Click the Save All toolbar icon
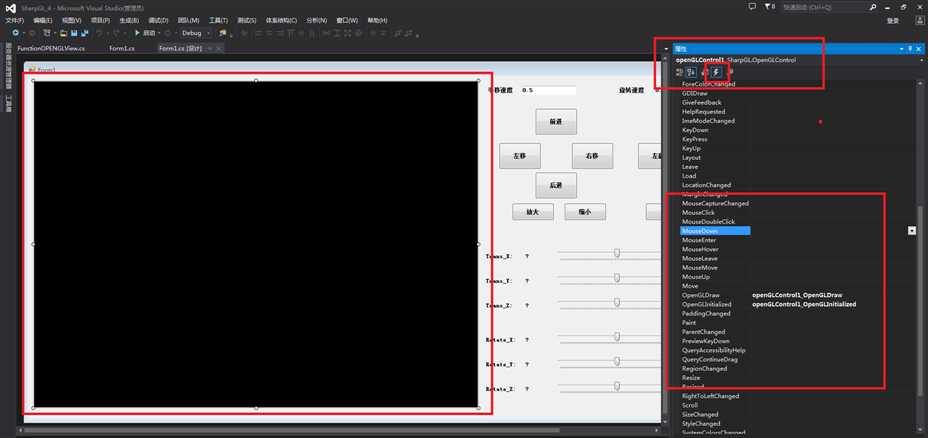This screenshot has width=928, height=438. 85,33
